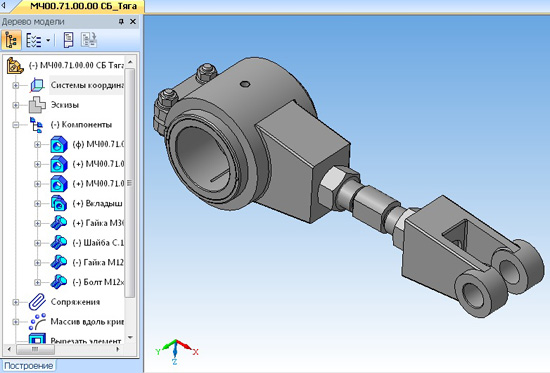Click the greyed-out tree relations icon
This screenshot has width=550, height=373.
point(89,40)
